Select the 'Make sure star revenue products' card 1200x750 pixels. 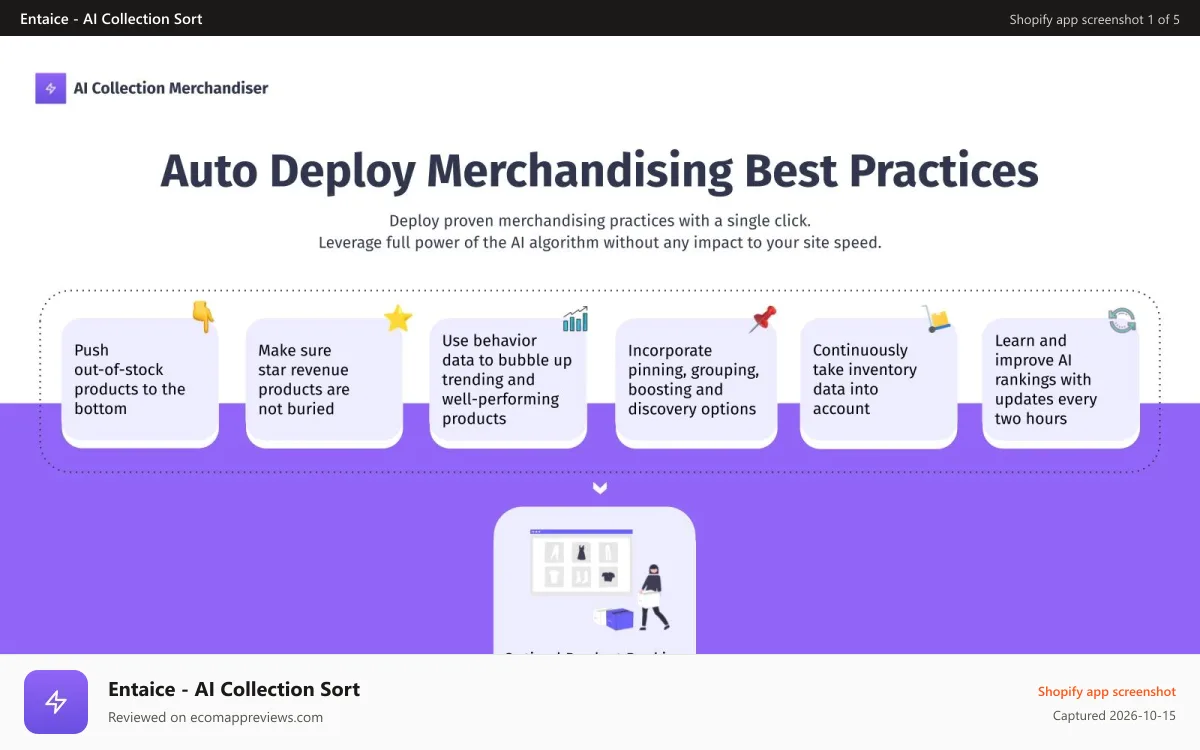click(324, 383)
